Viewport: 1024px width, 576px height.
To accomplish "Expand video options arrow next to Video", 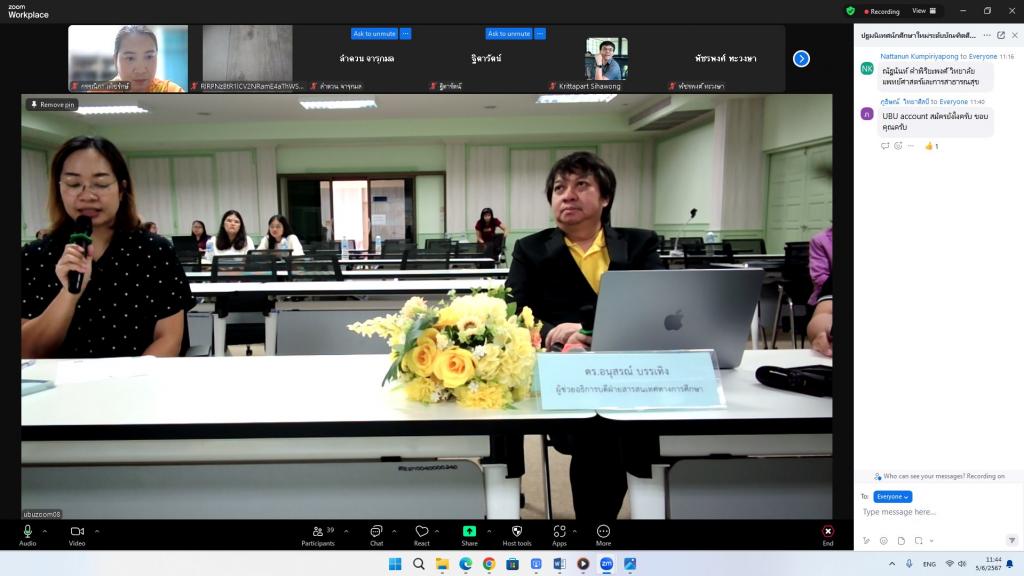I will coord(97,532).
